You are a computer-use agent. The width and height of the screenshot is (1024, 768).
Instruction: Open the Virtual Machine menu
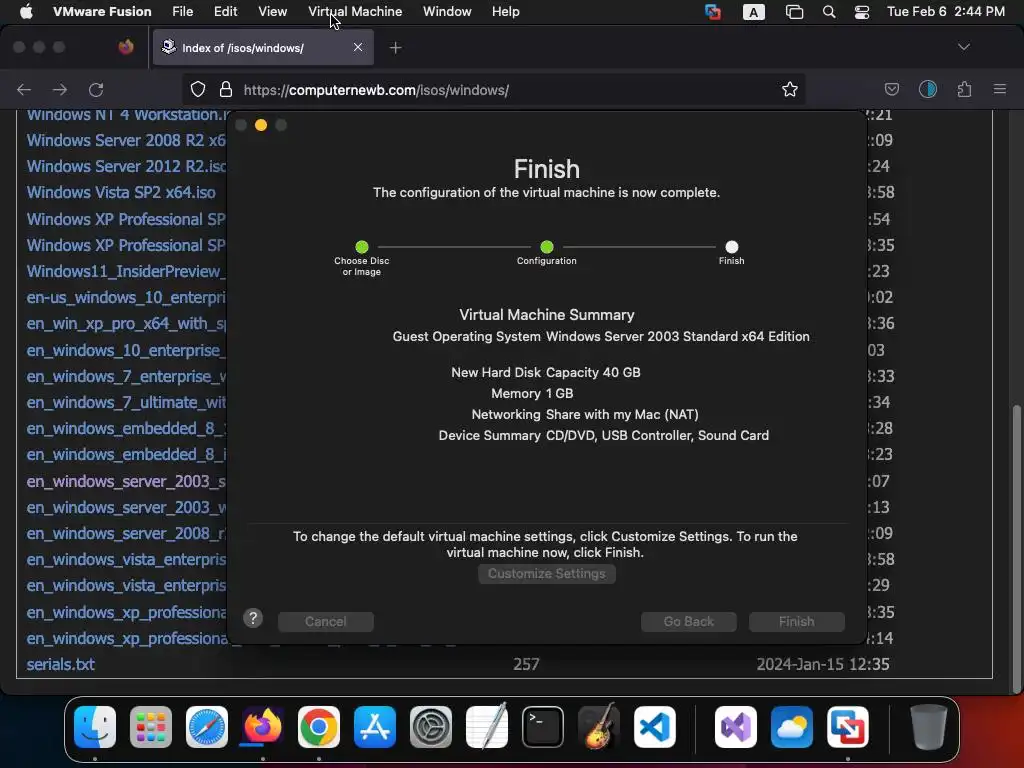tap(355, 12)
